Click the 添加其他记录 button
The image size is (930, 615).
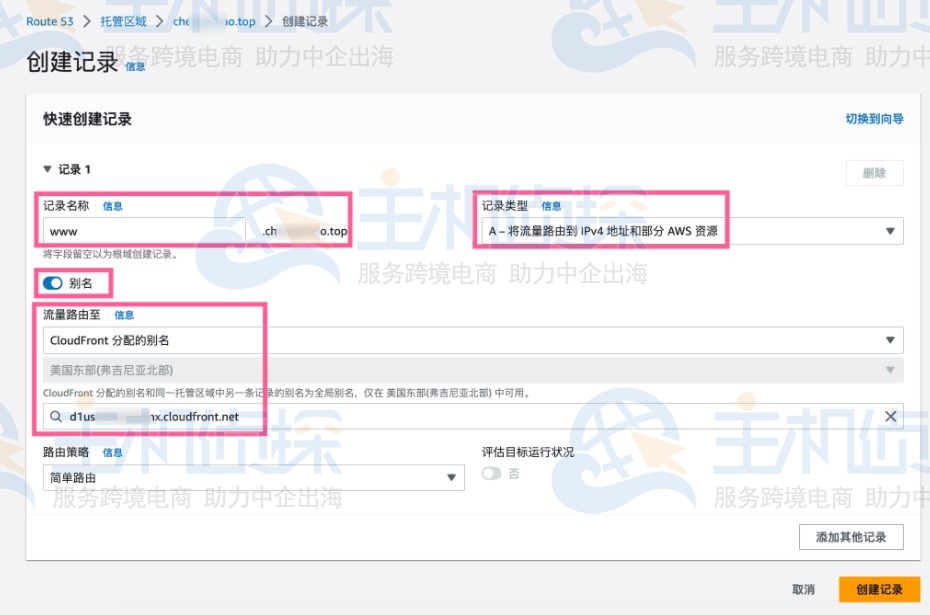pyautogui.click(x=850, y=537)
